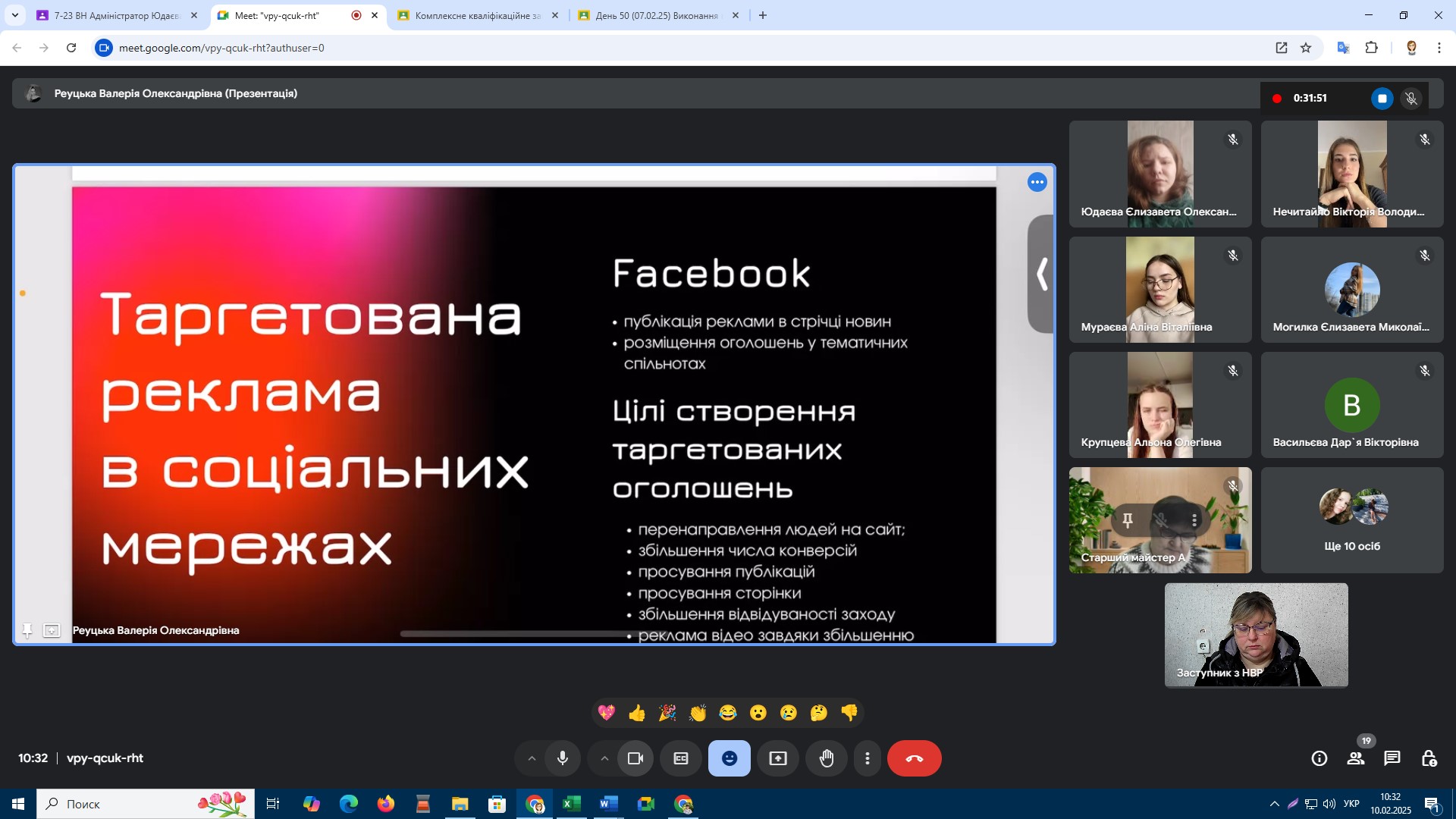Reload the Meet page
This screenshot has width=1456, height=819.
coord(71,48)
